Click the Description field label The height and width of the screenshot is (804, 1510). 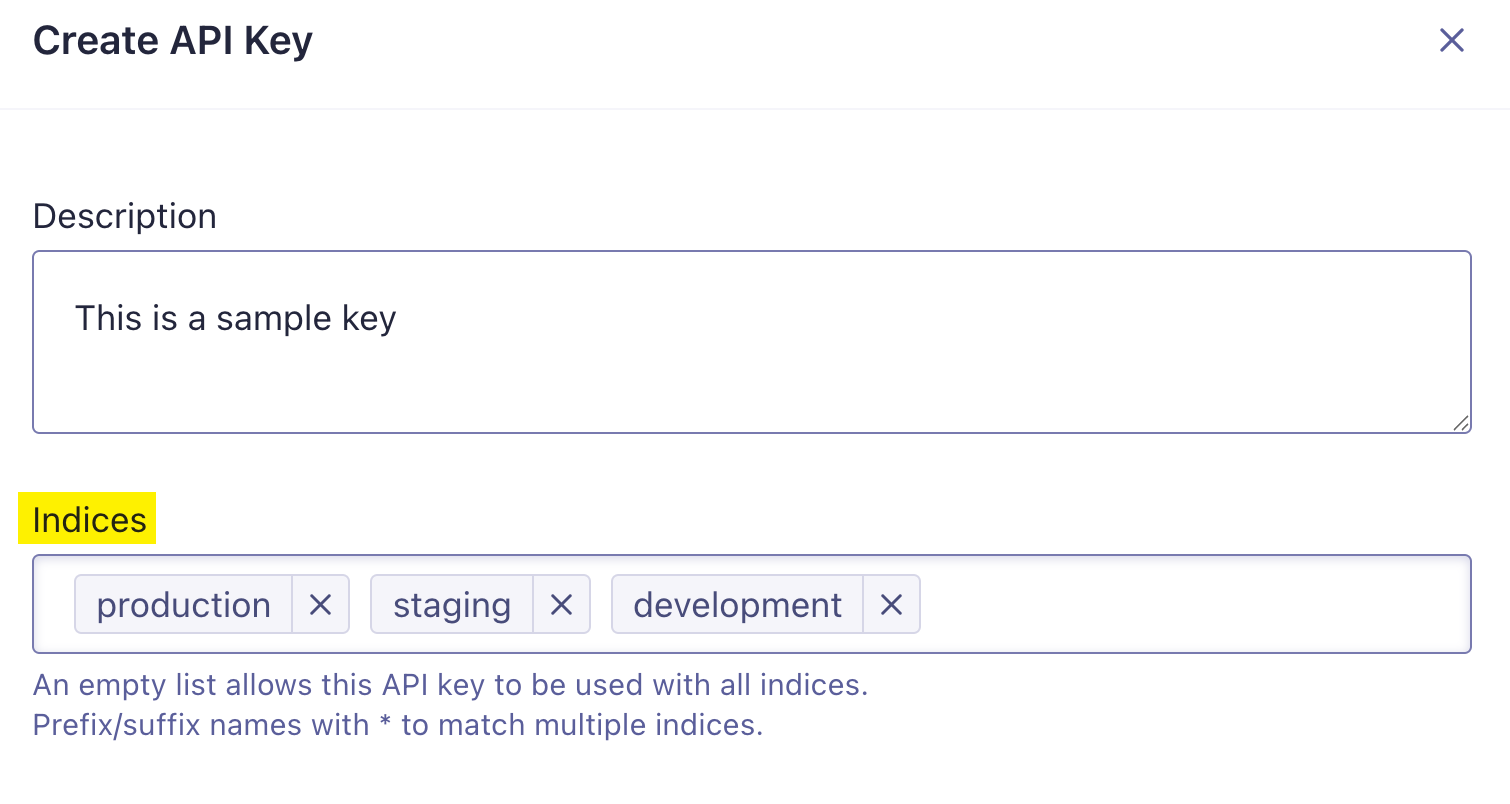coord(125,216)
